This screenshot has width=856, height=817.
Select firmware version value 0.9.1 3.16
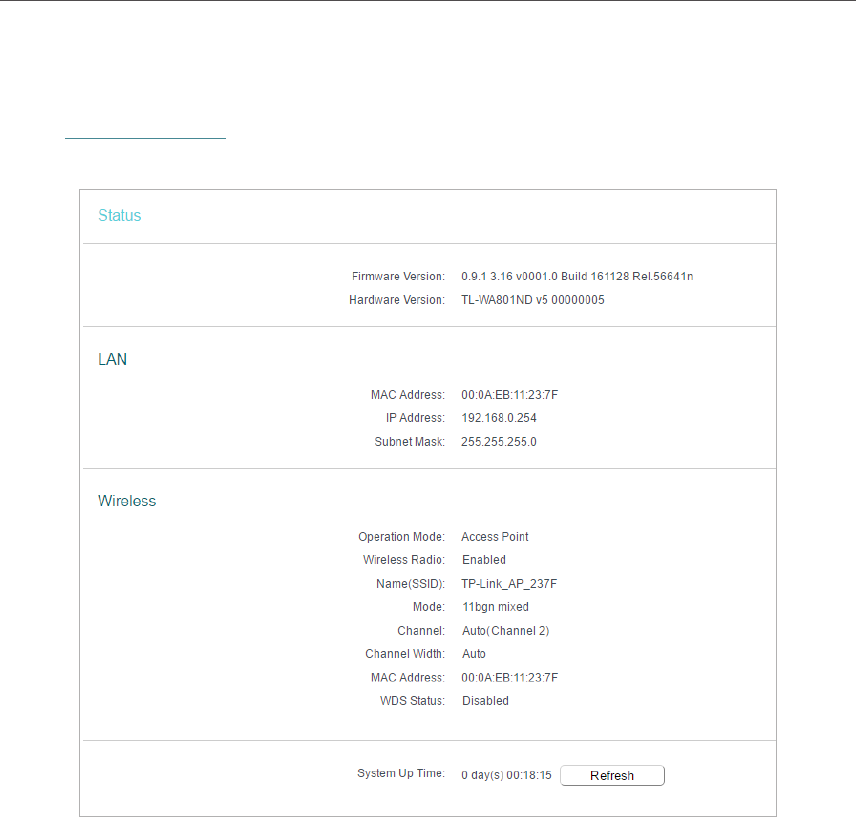(577, 276)
